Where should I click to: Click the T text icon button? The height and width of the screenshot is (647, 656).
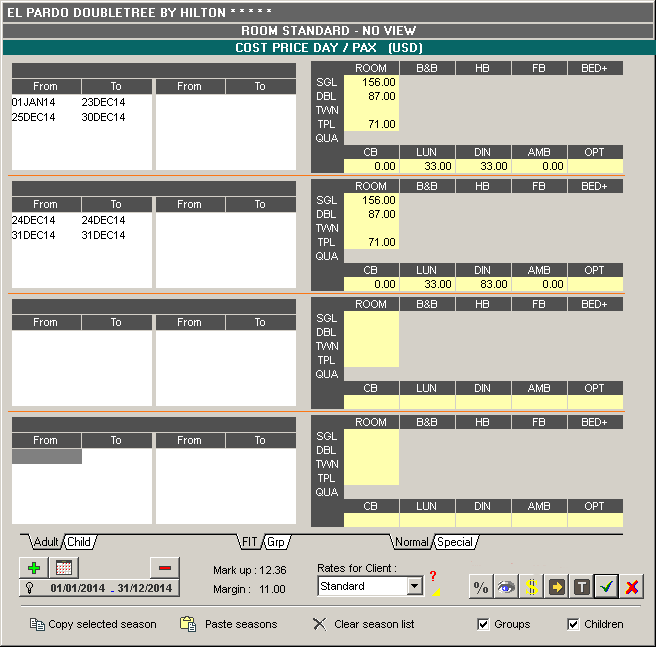tap(581, 587)
